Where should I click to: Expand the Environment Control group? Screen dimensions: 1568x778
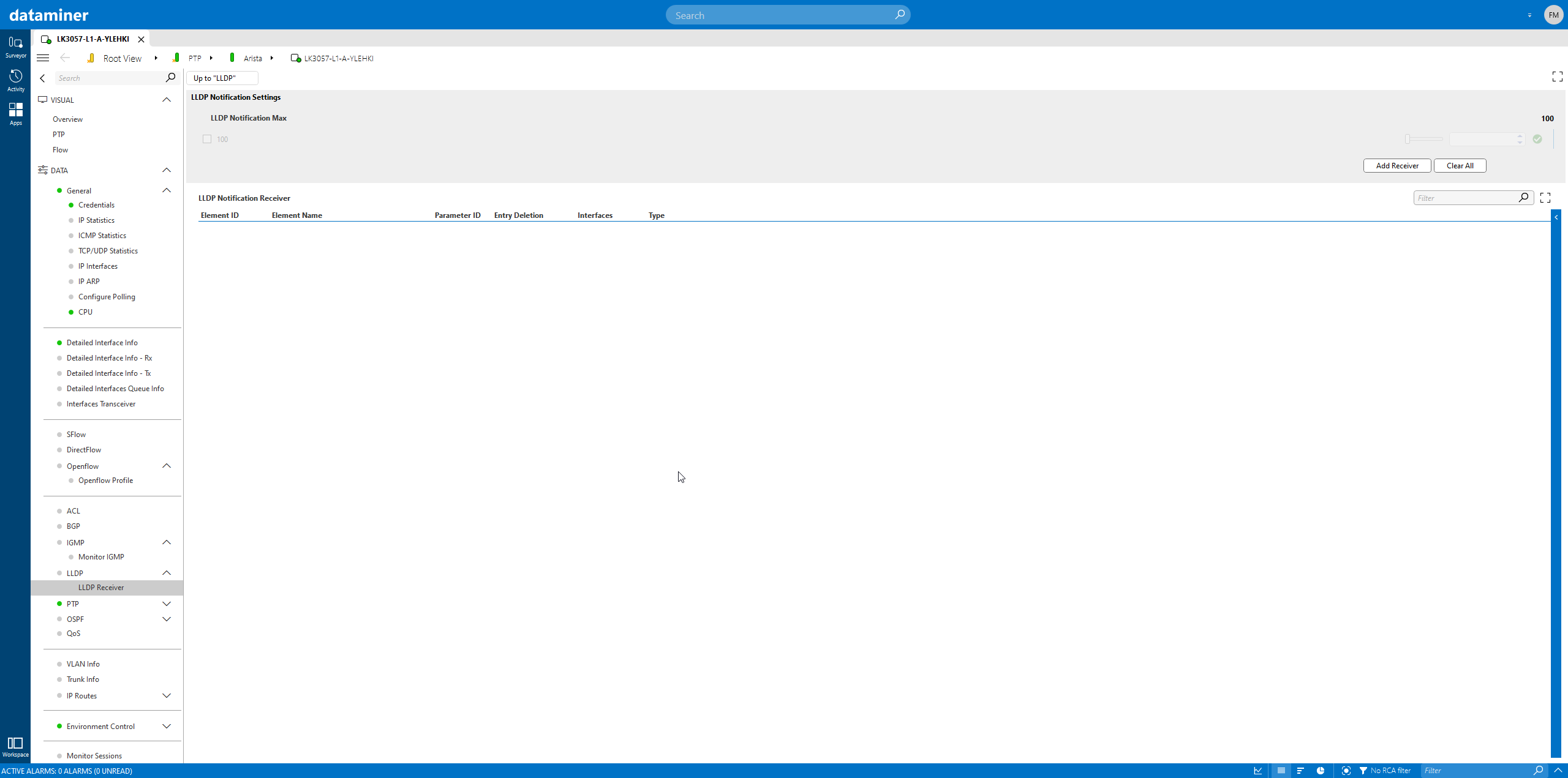coord(167,726)
